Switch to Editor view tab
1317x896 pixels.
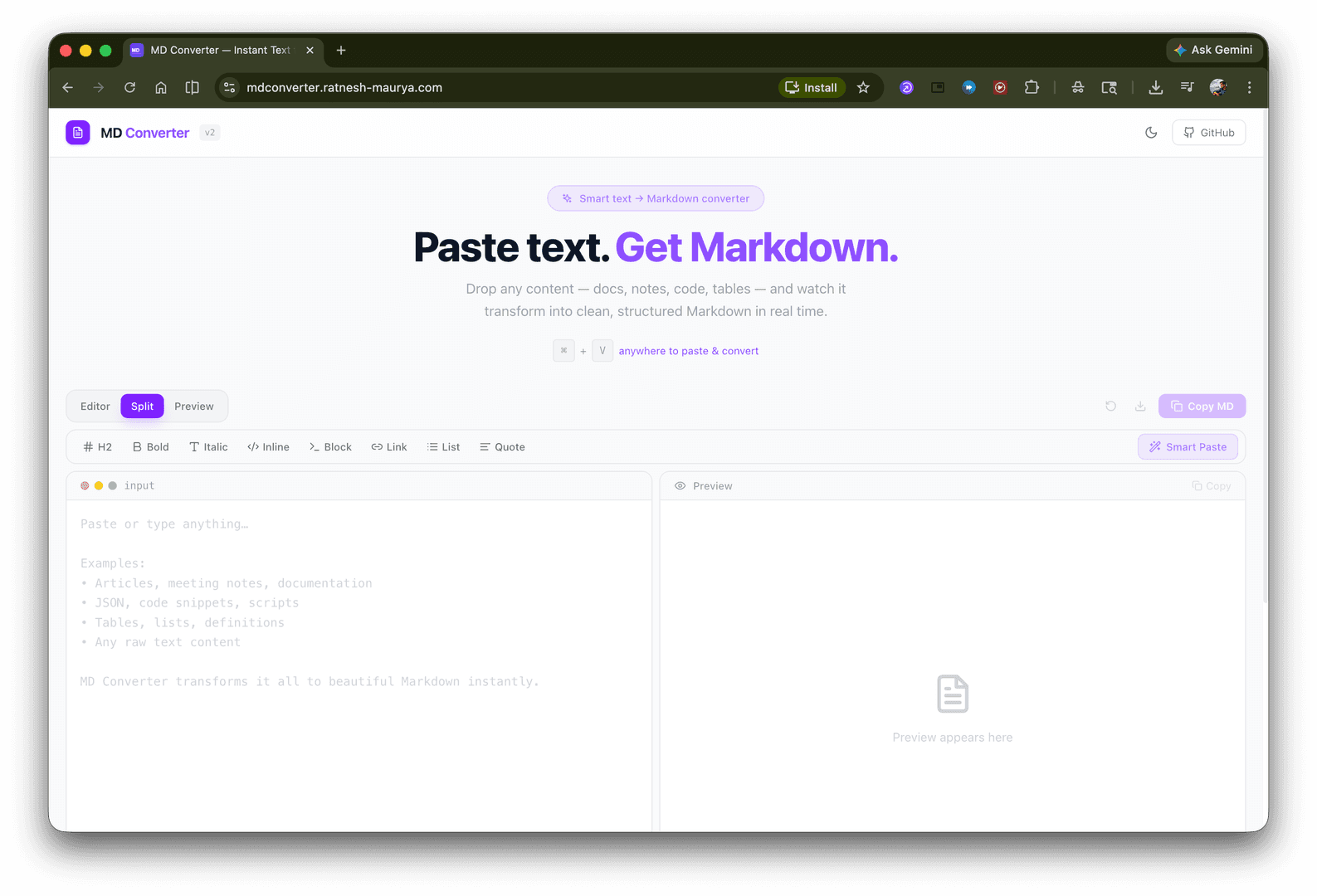(x=95, y=407)
